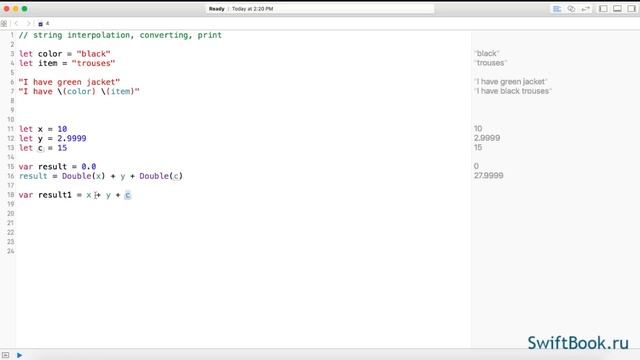Click the Ready status in the title bar
The image size is (640, 360).
[216, 9]
